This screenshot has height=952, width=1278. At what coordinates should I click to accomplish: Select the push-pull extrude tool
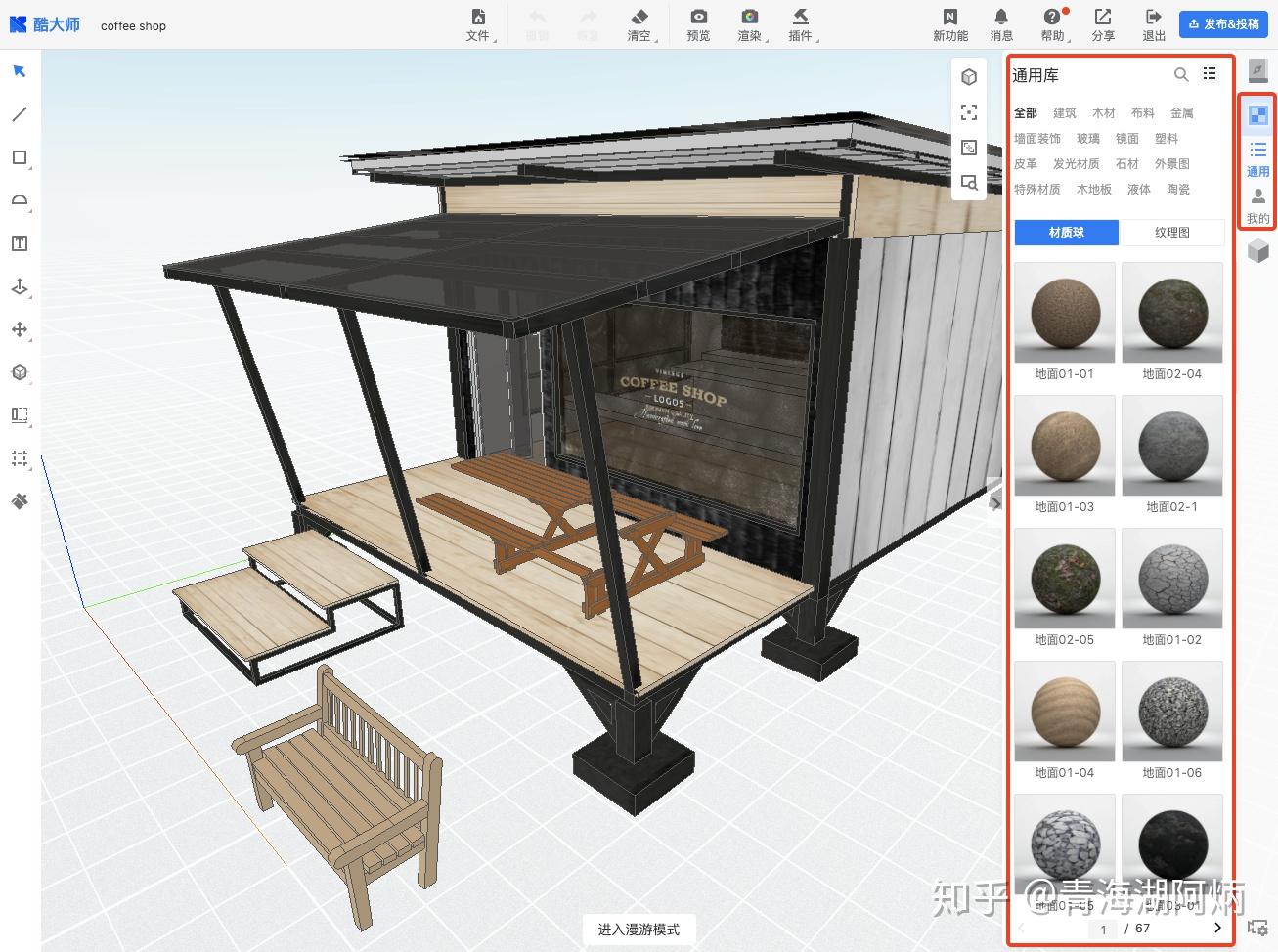pos(20,286)
